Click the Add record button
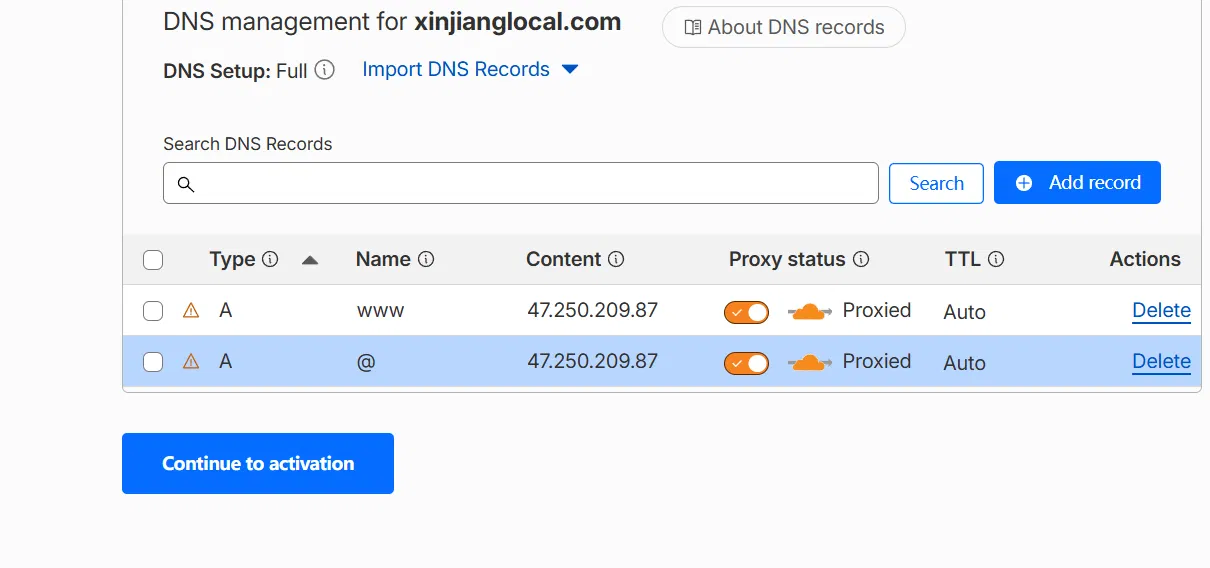1210x568 pixels. [x=1077, y=183]
